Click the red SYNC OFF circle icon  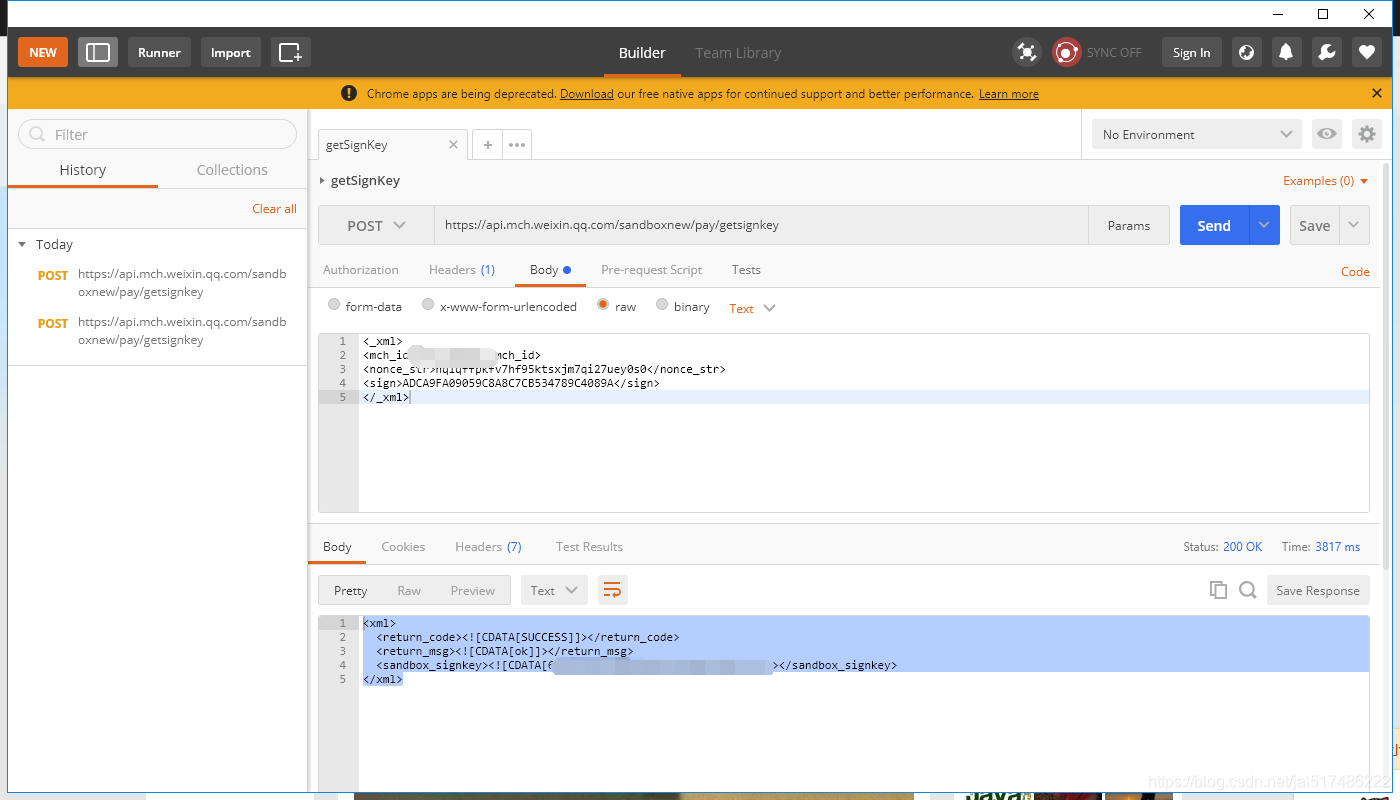(x=1067, y=52)
